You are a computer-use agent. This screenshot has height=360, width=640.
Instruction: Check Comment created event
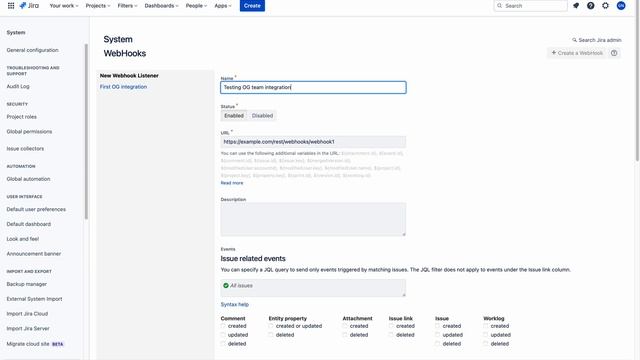point(223,326)
